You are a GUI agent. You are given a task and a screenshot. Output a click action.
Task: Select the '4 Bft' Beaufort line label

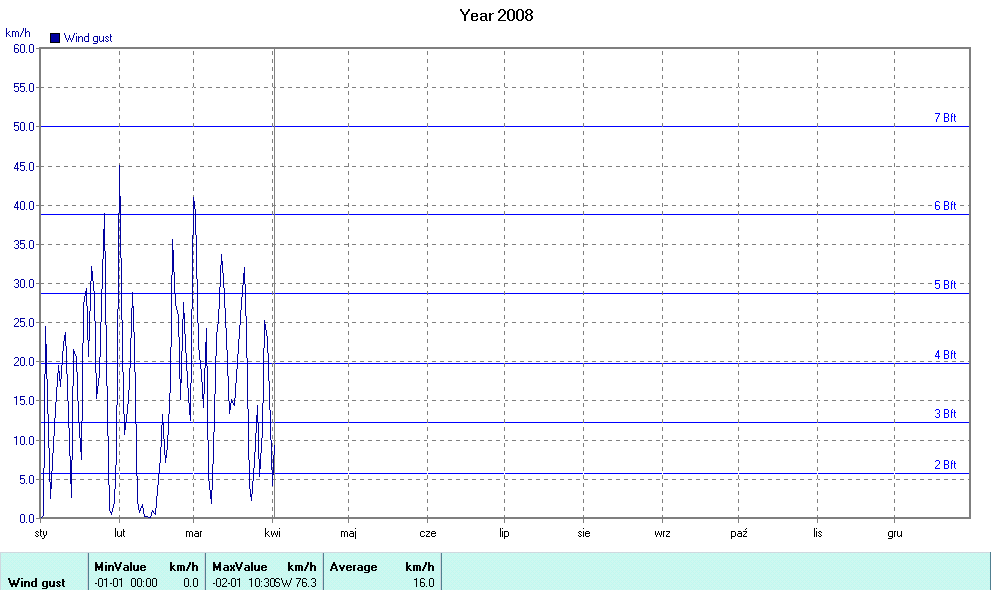coord(945,354)
